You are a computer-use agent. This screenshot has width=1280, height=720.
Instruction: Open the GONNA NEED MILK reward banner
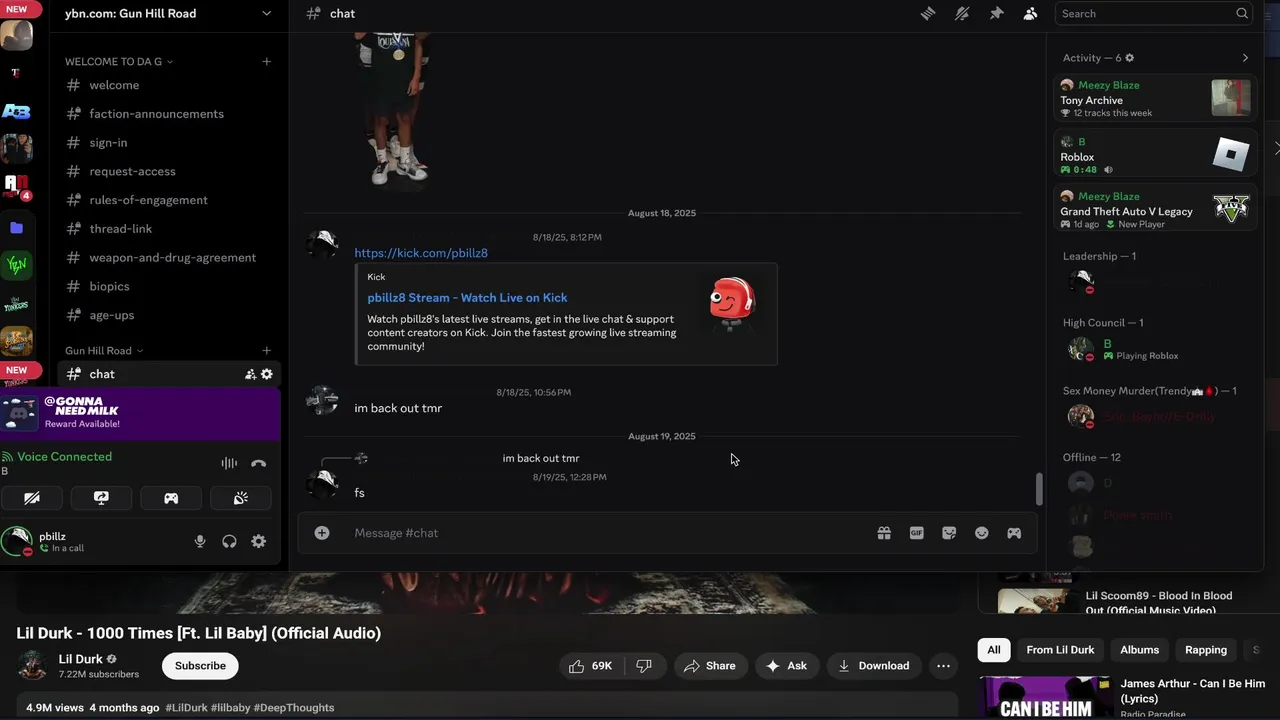[x=140, y=413]
